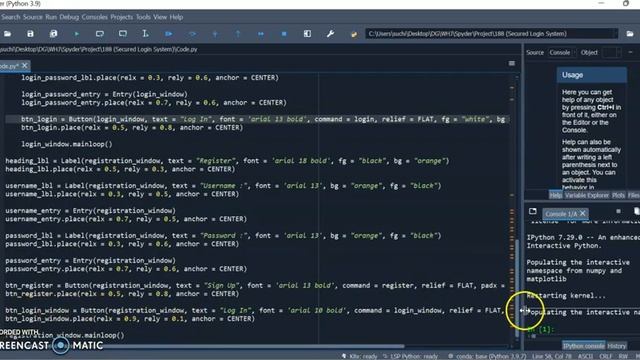Switch to the Help pane tab

pyautogui.click(x=556, y=195)
